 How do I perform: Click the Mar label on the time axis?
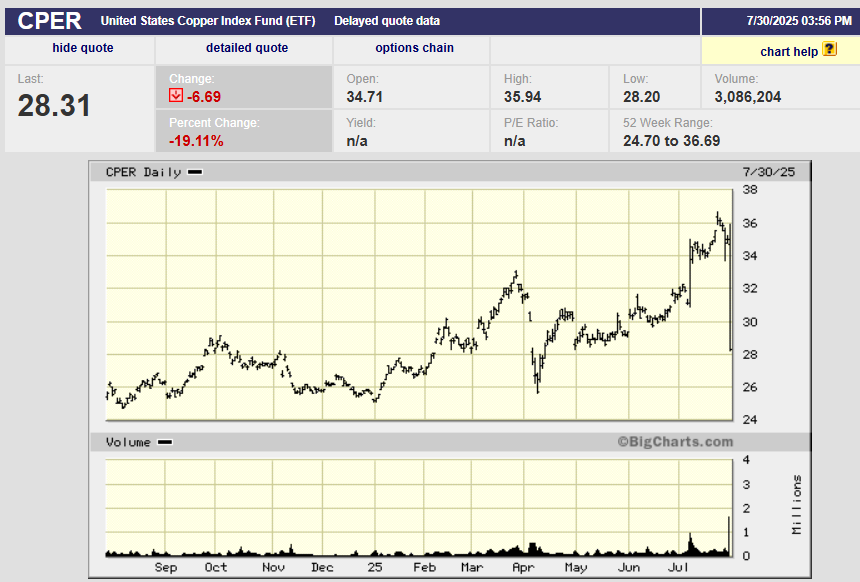[472, 567]
